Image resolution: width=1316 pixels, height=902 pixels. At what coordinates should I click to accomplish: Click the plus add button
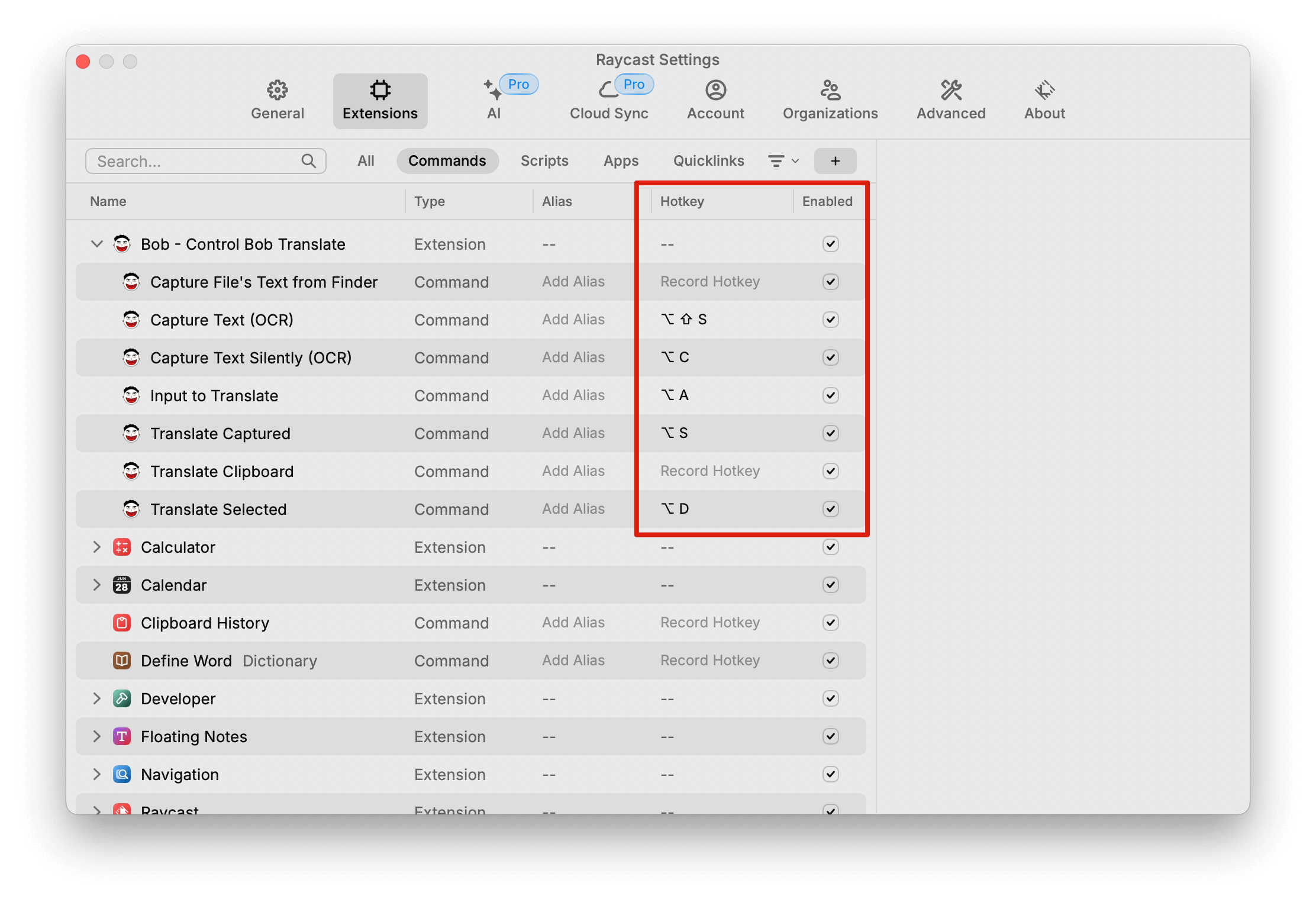[835, 161]
